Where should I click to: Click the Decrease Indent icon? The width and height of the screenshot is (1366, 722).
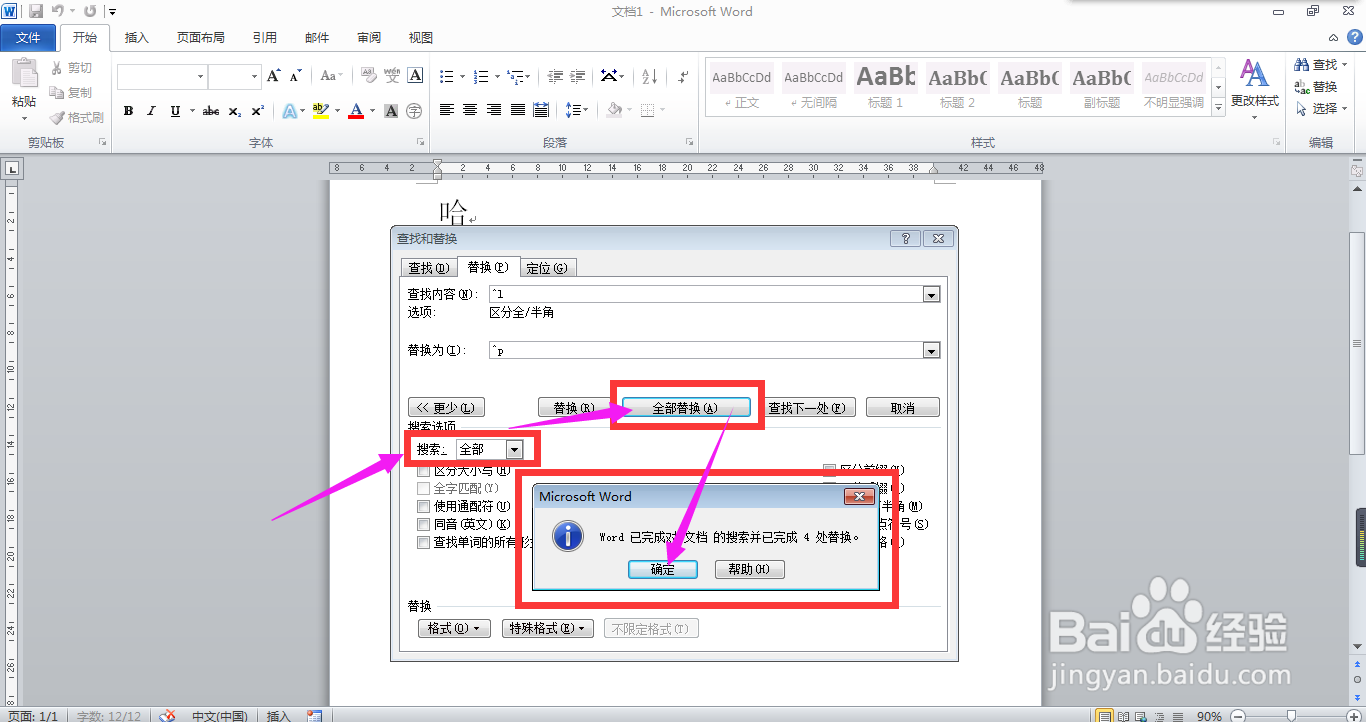[x=553, y=76]
